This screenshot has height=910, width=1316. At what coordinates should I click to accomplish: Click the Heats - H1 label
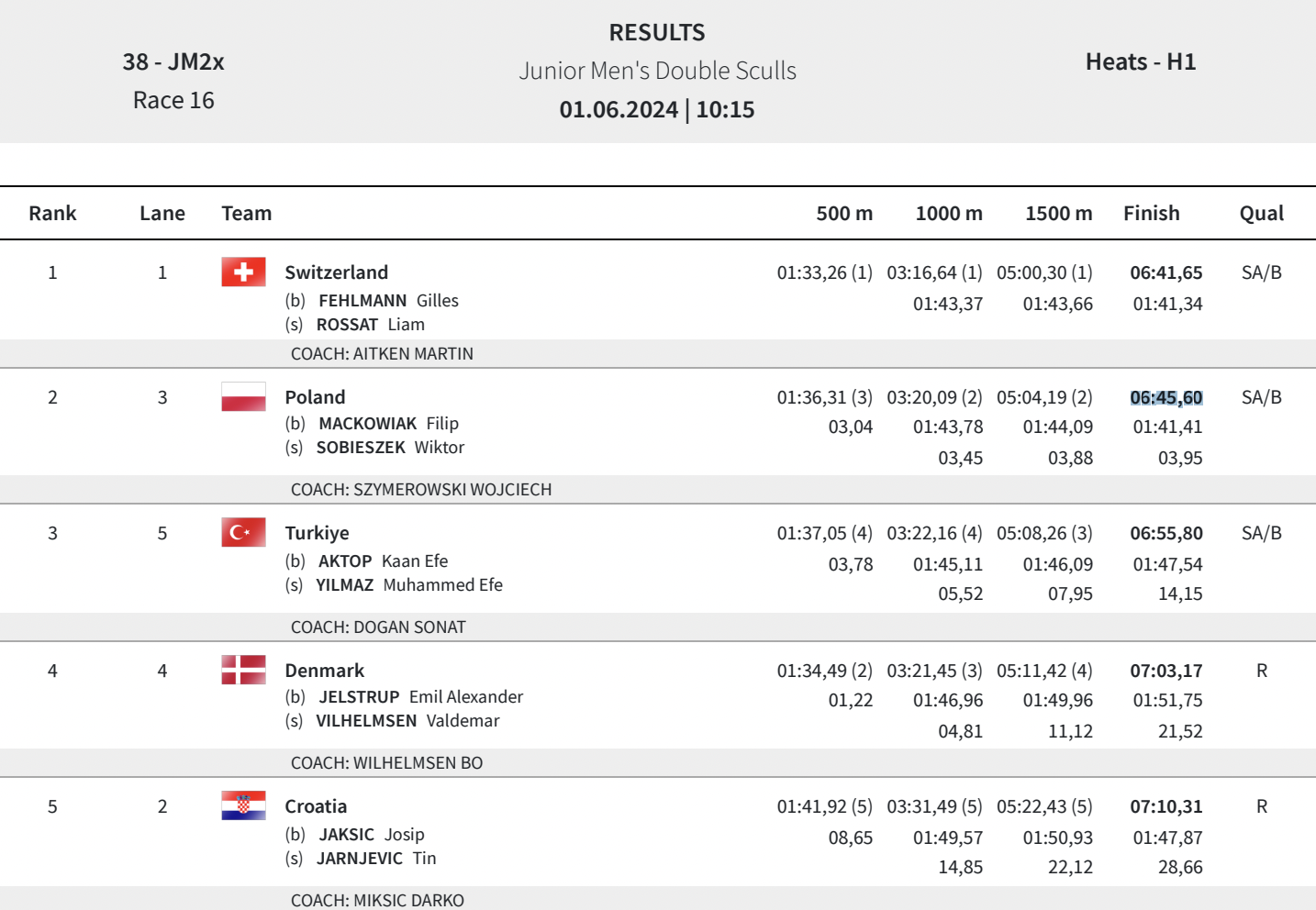(1140, 62)
